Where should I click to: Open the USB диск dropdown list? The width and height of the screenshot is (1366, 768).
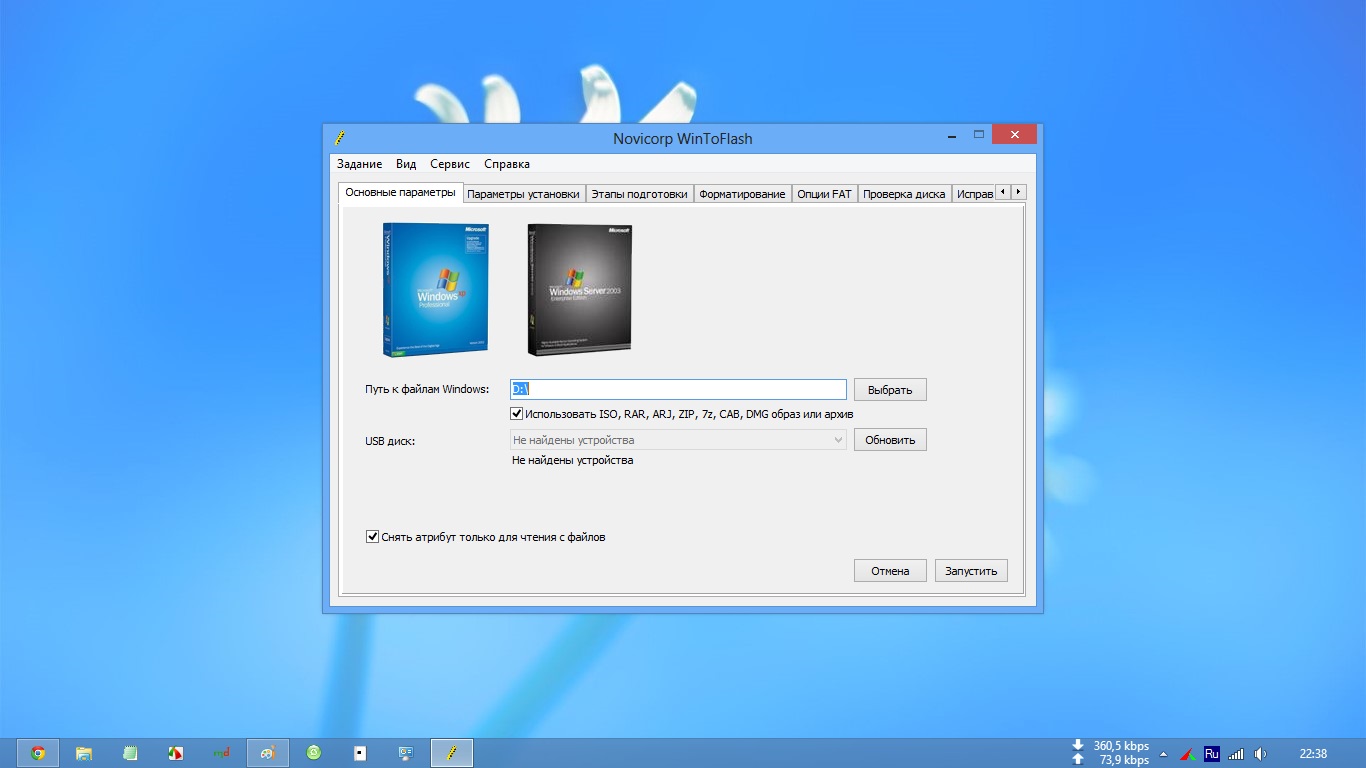pyautogui.click(x=678, y=440)
